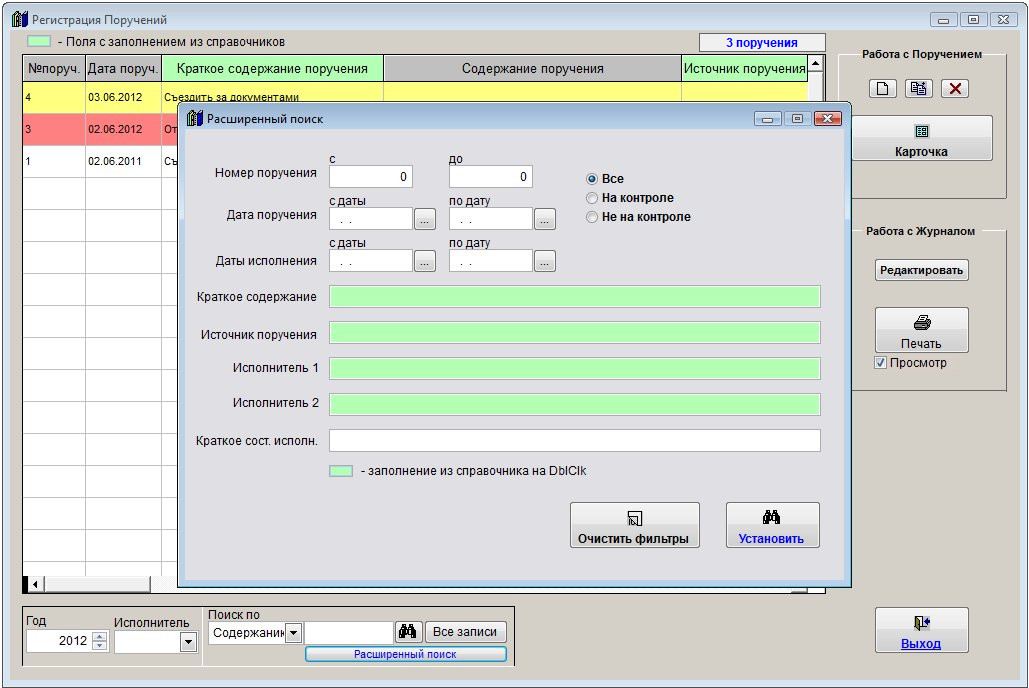Viewport: 1029px width, 688px height.
Task: Click the copy assignment icon
Action: coord(919,88)
